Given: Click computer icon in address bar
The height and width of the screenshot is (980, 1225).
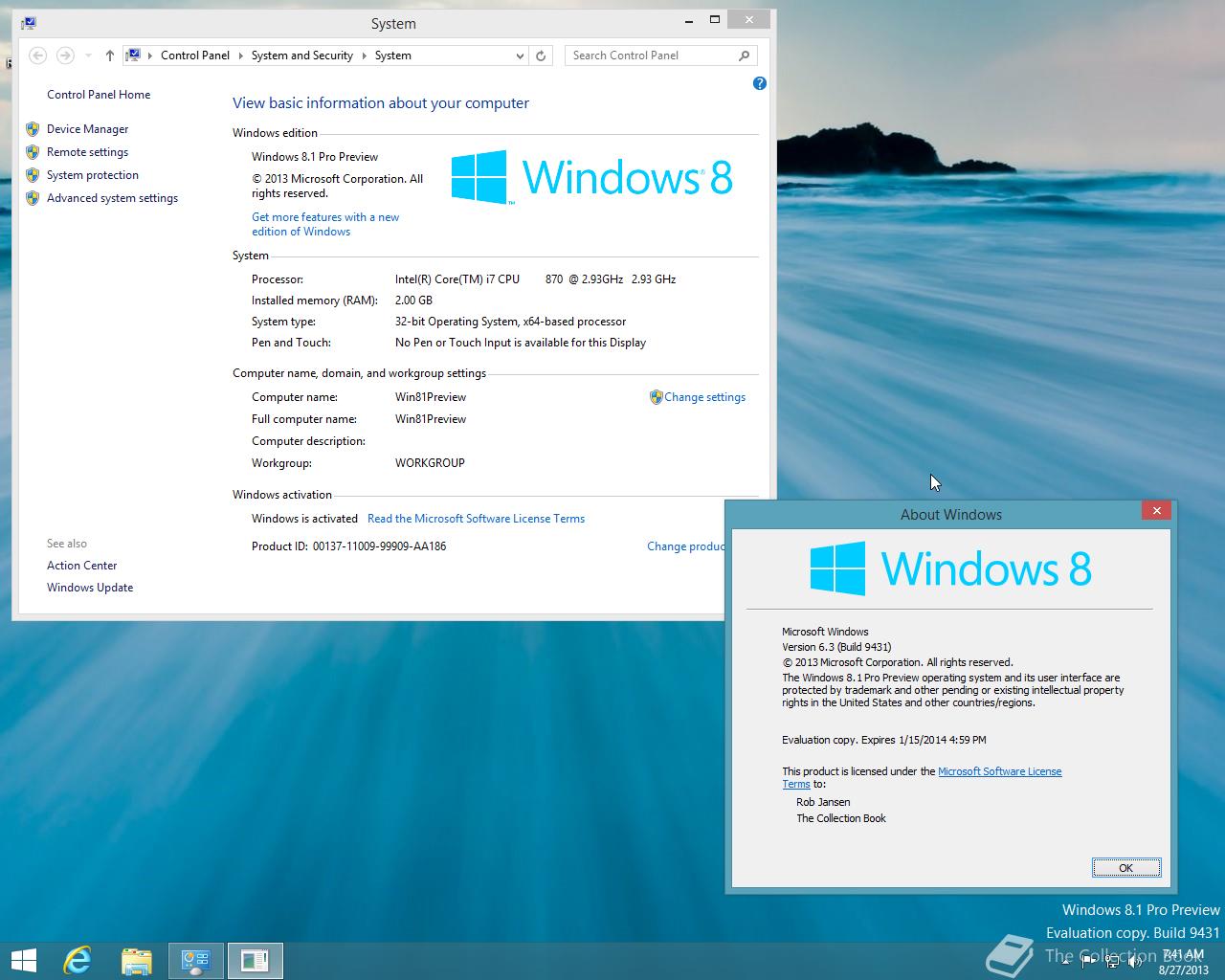Looking at the screenshot, I should coord(134,56).
